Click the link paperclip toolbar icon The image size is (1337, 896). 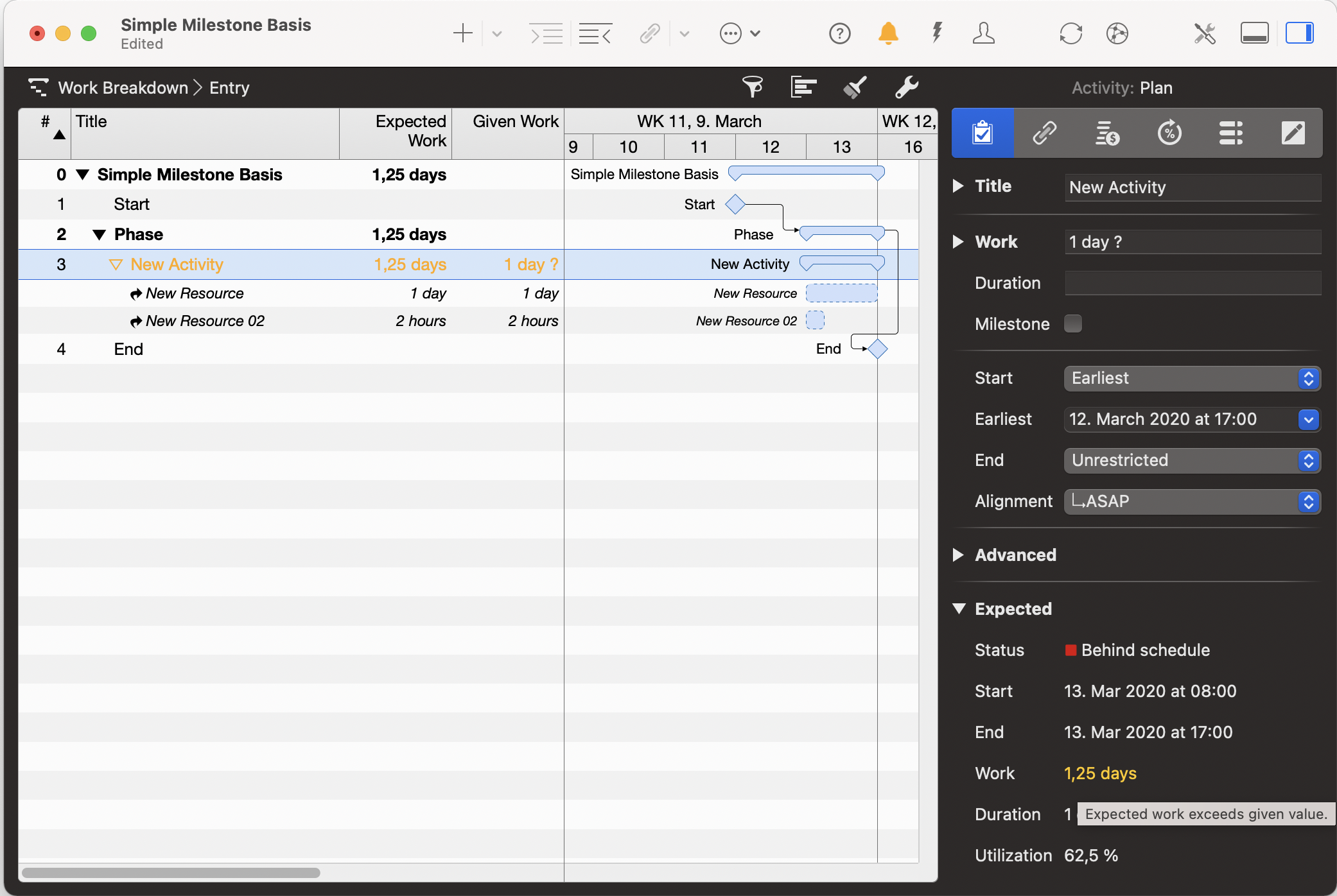click(650, 33)
